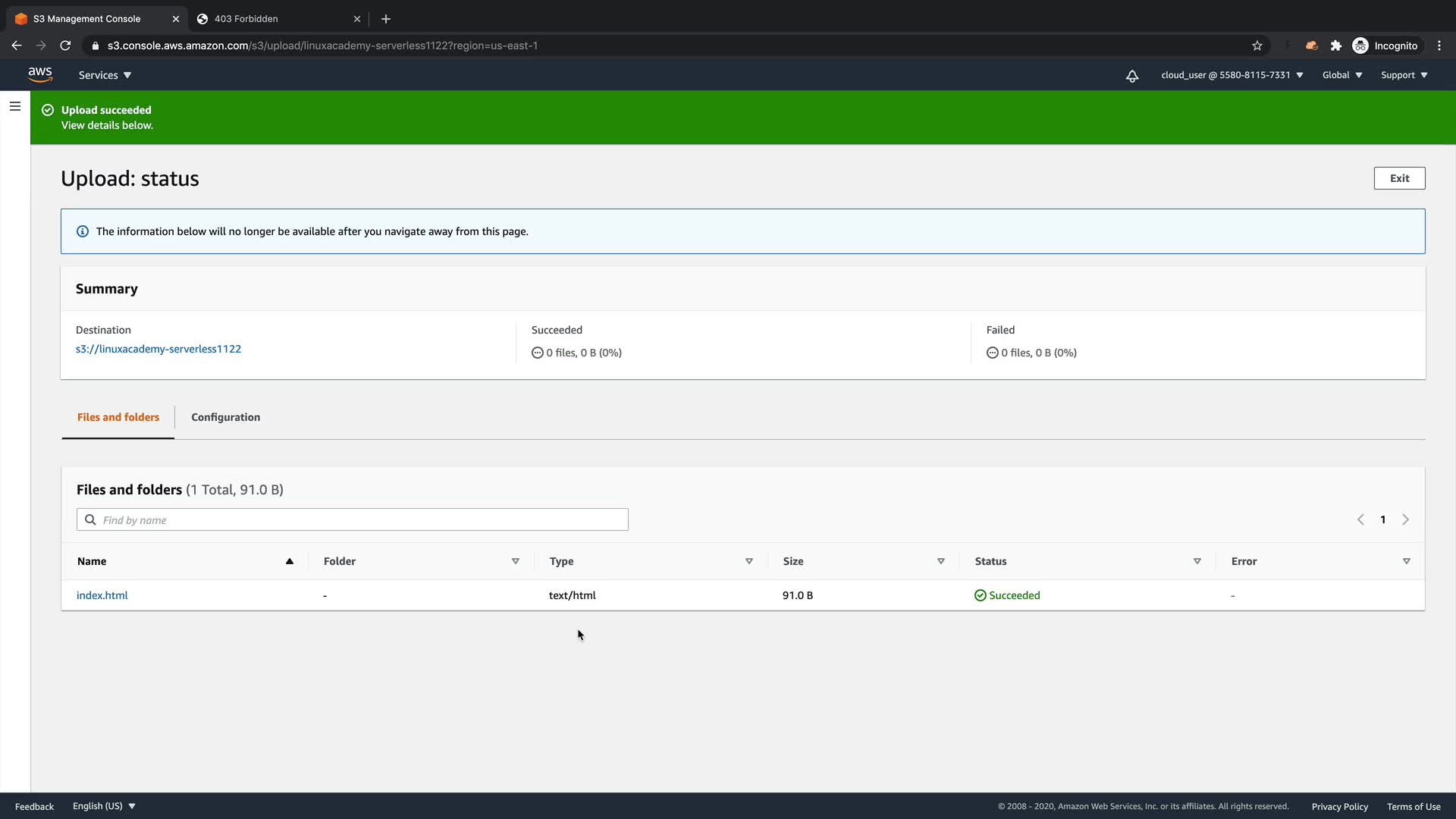Bookmark page with star icon
This screenshot has width=1456, height=819.
coord(1257,45)
